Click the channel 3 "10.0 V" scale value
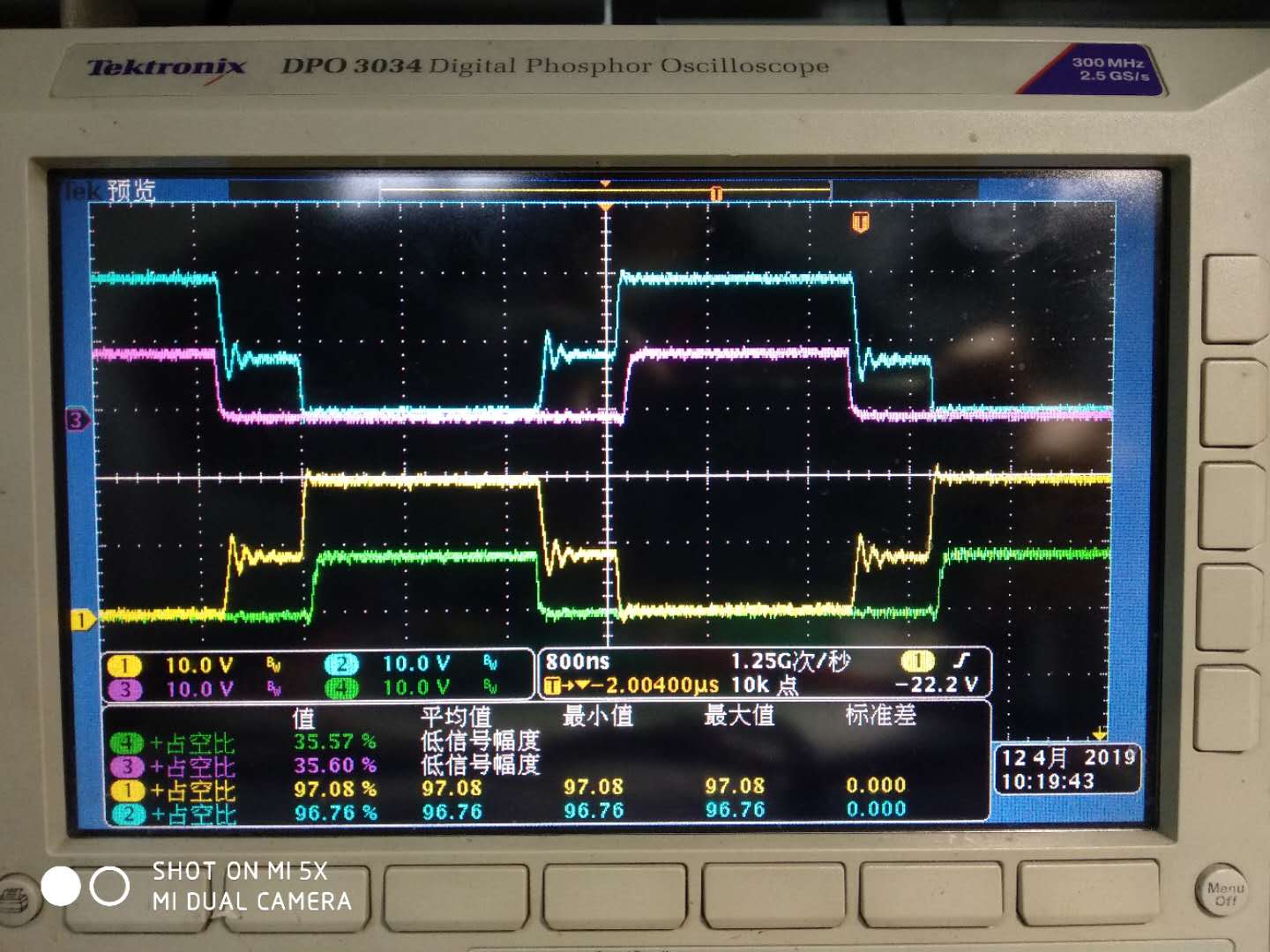The image size is (1270, 952). (x=199, y=689)
